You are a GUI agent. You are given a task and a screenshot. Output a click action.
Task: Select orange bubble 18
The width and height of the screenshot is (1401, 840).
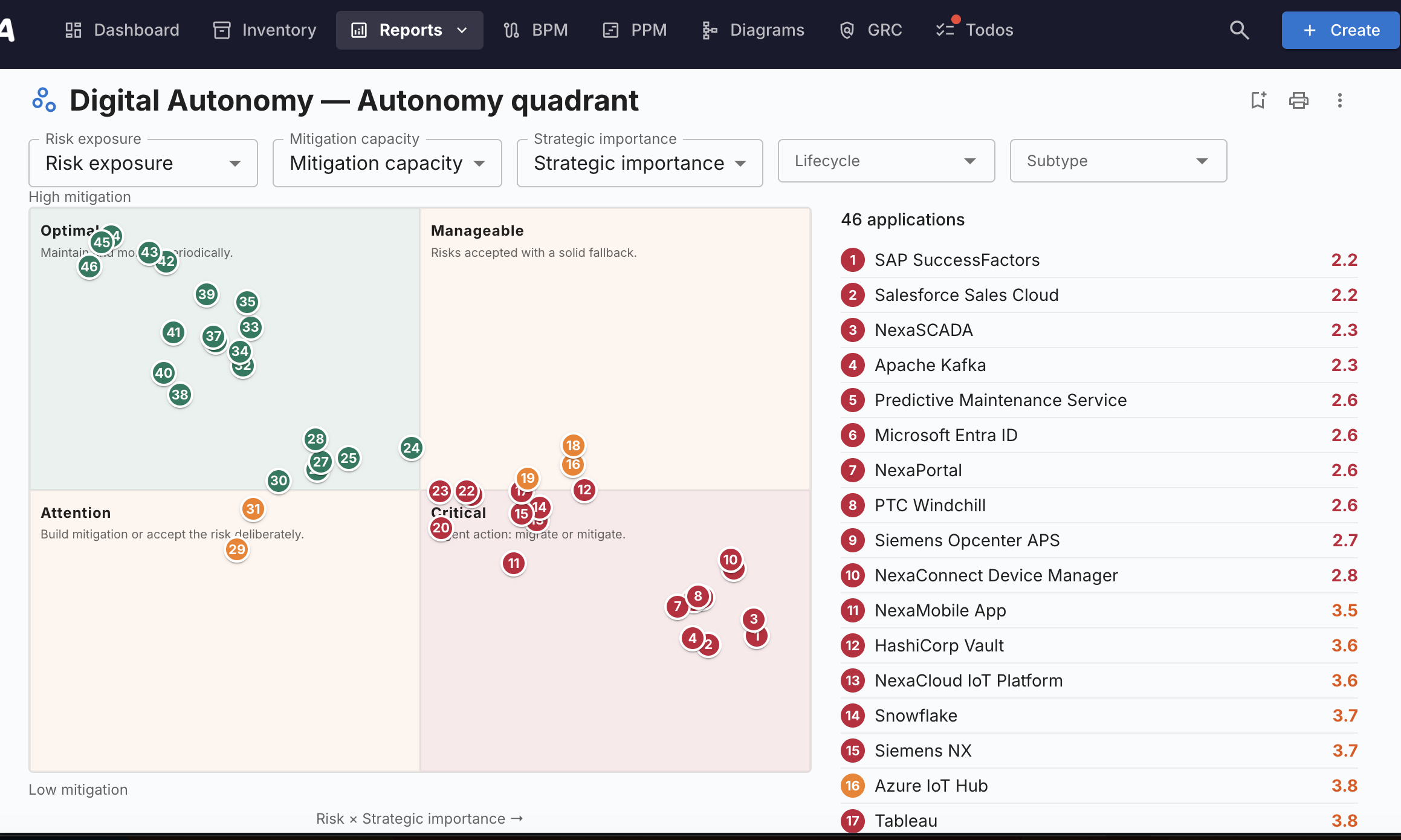[574, 445]
